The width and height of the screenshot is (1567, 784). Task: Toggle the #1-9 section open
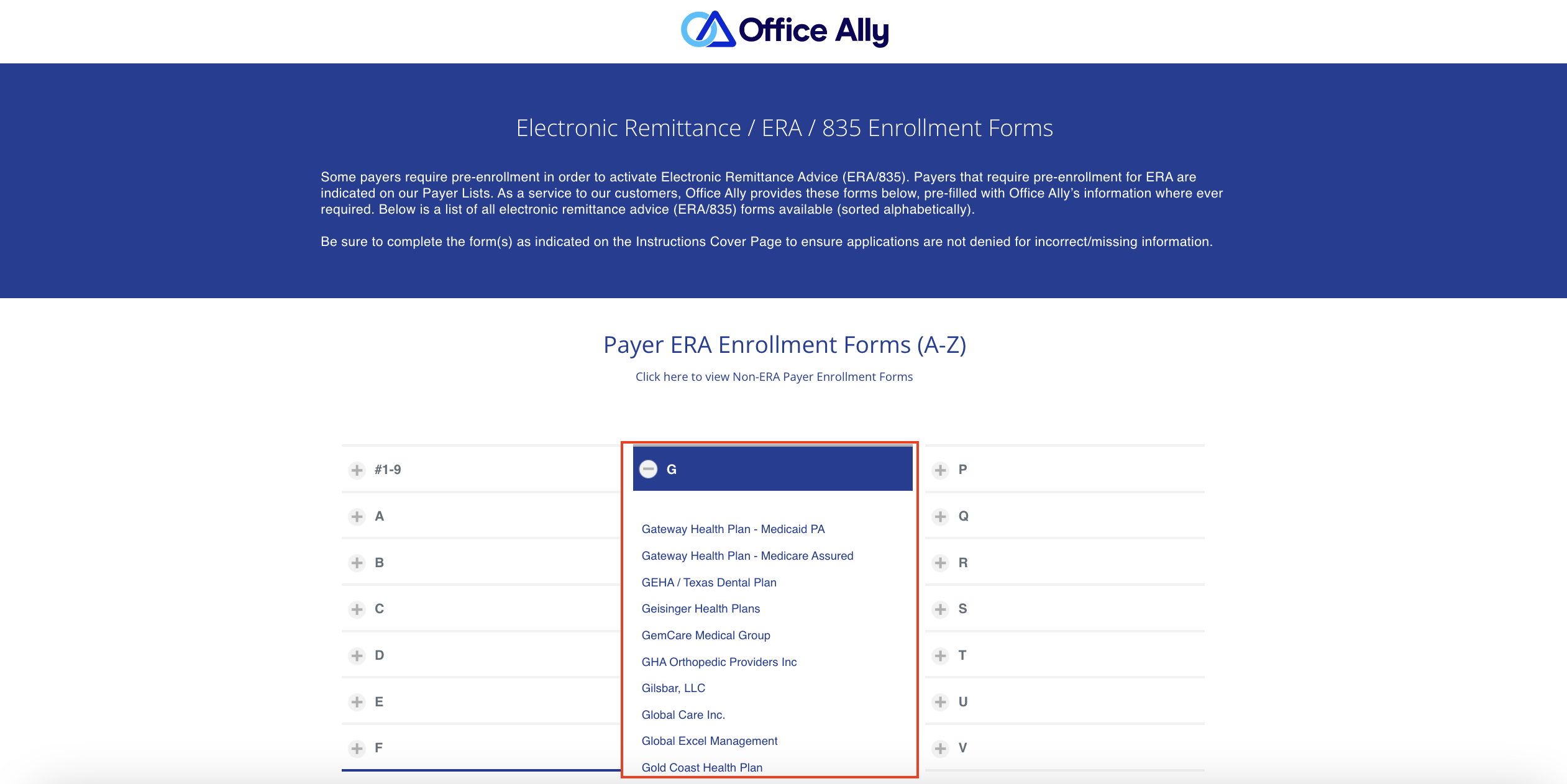[x=358, y=469]
